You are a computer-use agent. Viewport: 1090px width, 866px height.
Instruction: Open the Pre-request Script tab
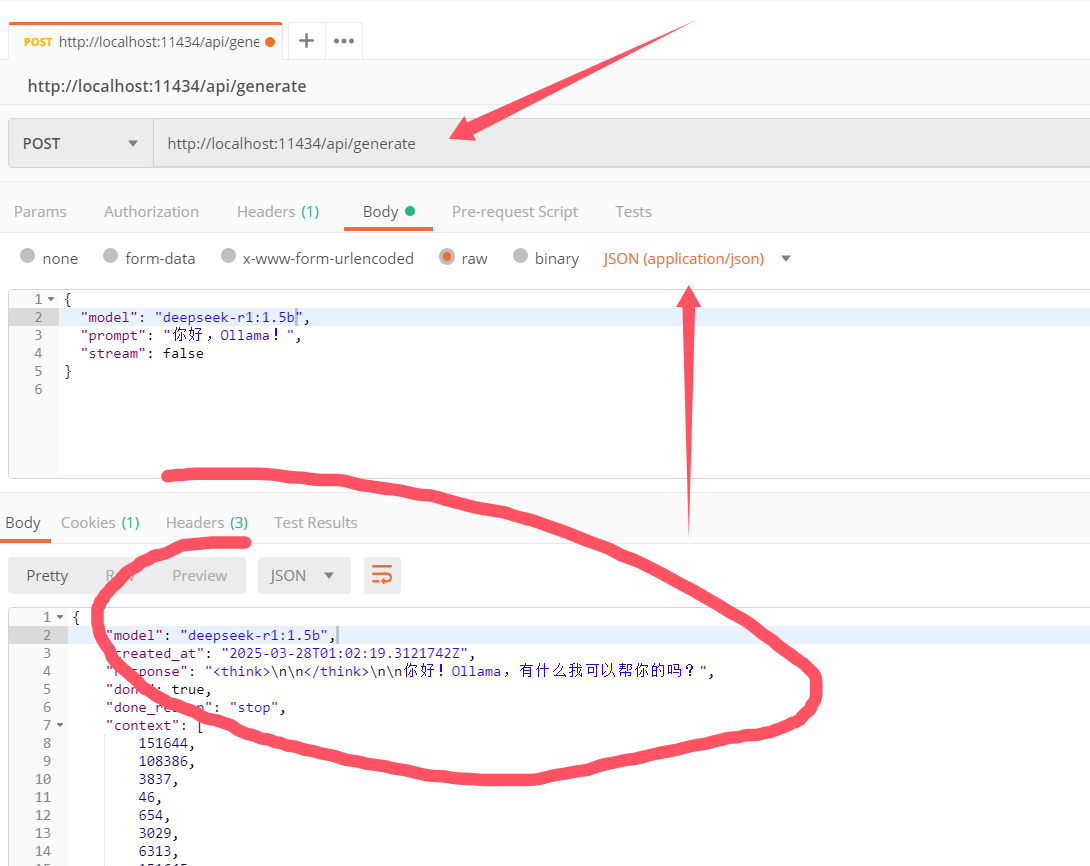[x=514, y=211]
